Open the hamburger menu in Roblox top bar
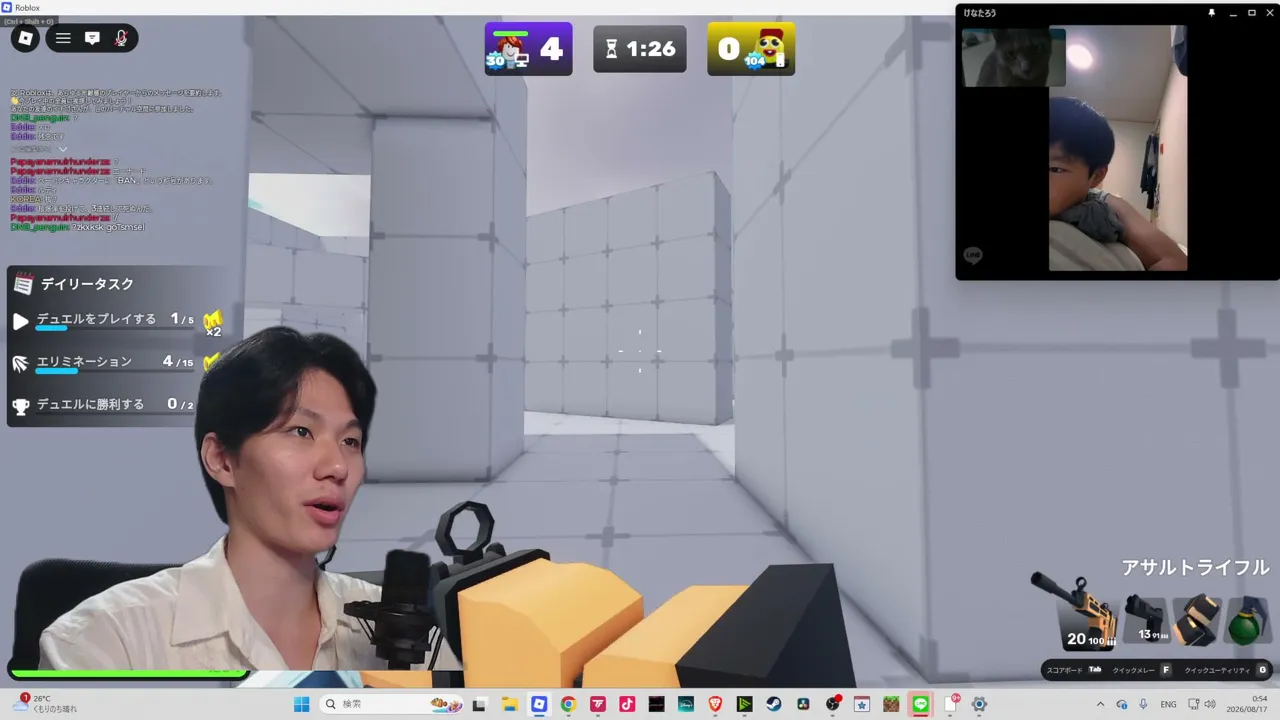The width and height of the screenshot is (1280, 720). (x=63, y=38)
